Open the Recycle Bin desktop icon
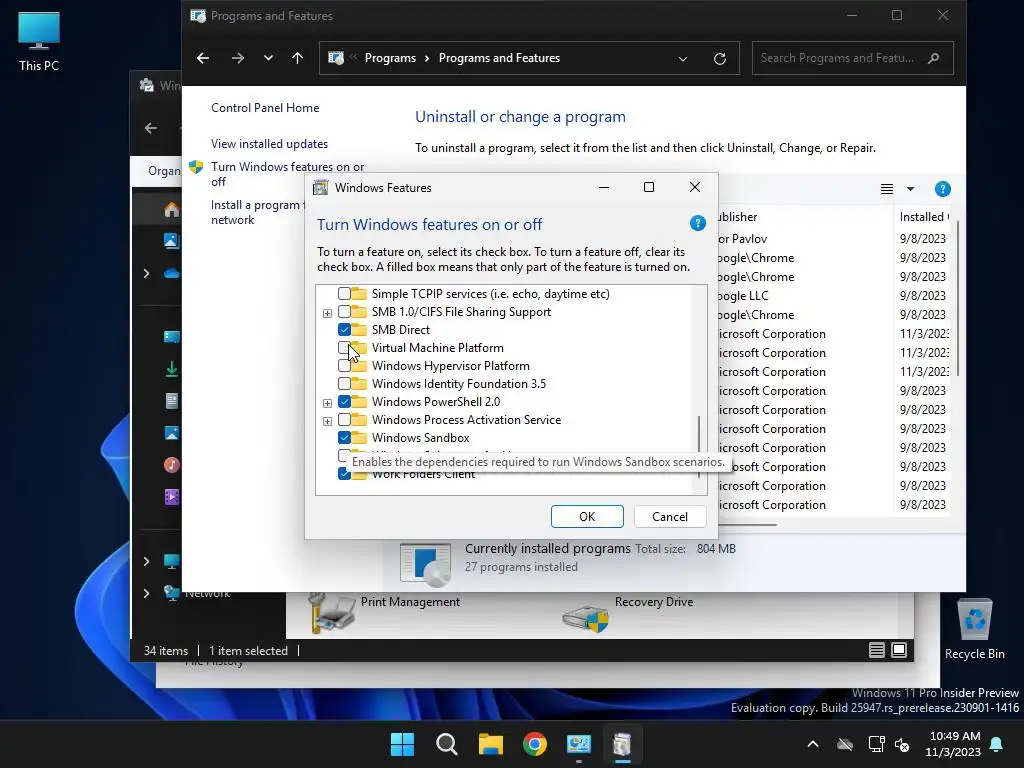Viewport: 1024px width, 768px height. [x=974, y=629]
